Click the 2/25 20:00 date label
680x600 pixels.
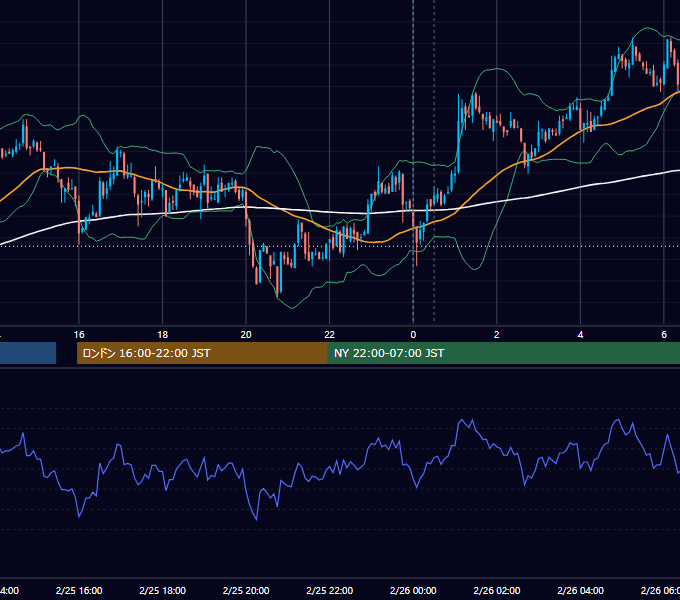click(x=246, y=590)
